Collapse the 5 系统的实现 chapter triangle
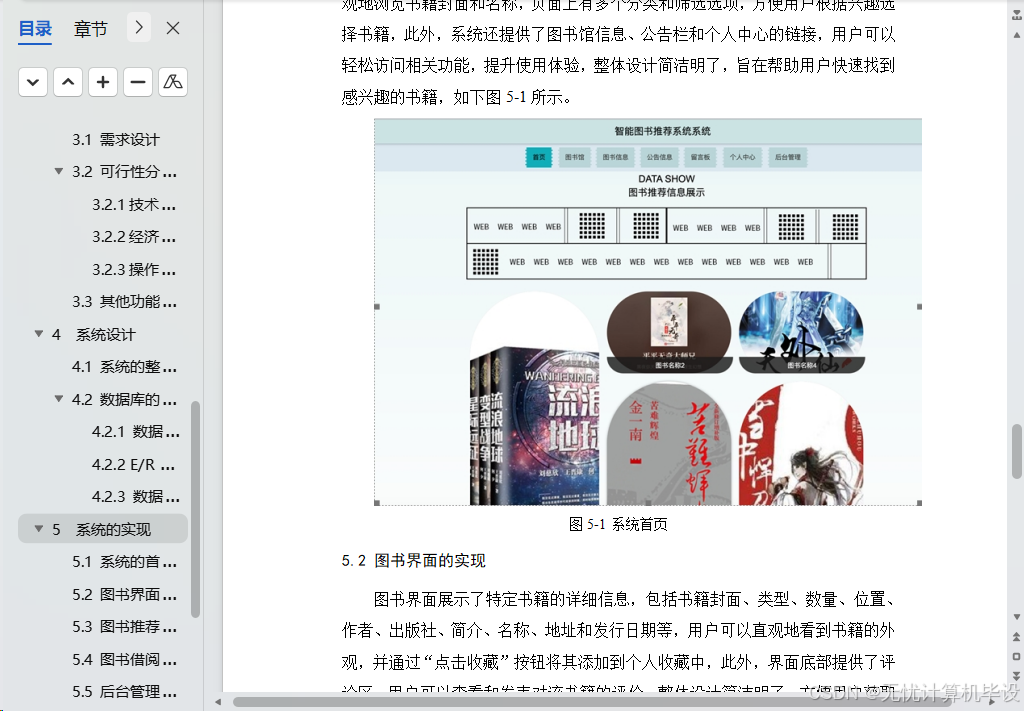Image resolution: width=1024 pixels, height=711 pixels. point(39,528)
